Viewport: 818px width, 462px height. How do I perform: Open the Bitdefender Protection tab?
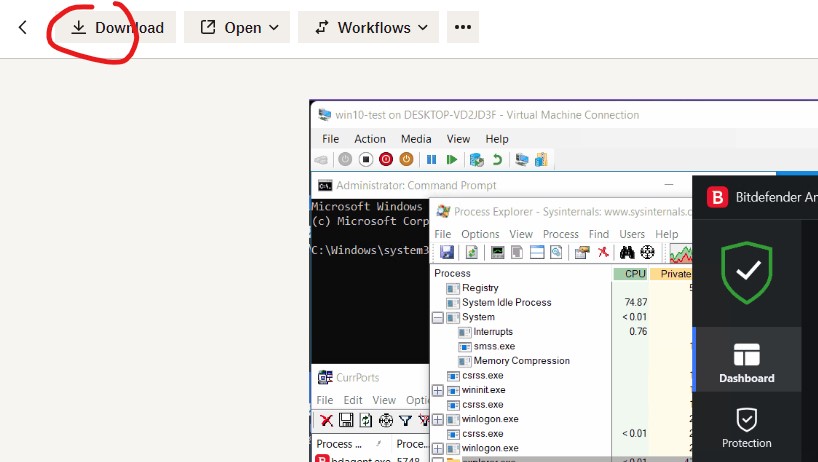747,429
